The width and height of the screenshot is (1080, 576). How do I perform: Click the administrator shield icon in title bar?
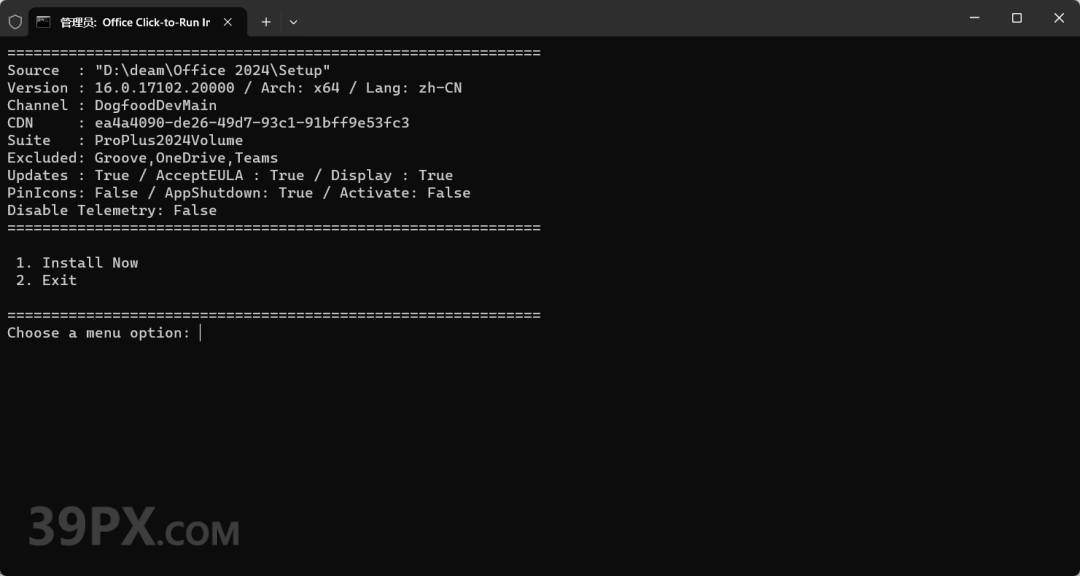pyautogui.click(x=15, y=21)
